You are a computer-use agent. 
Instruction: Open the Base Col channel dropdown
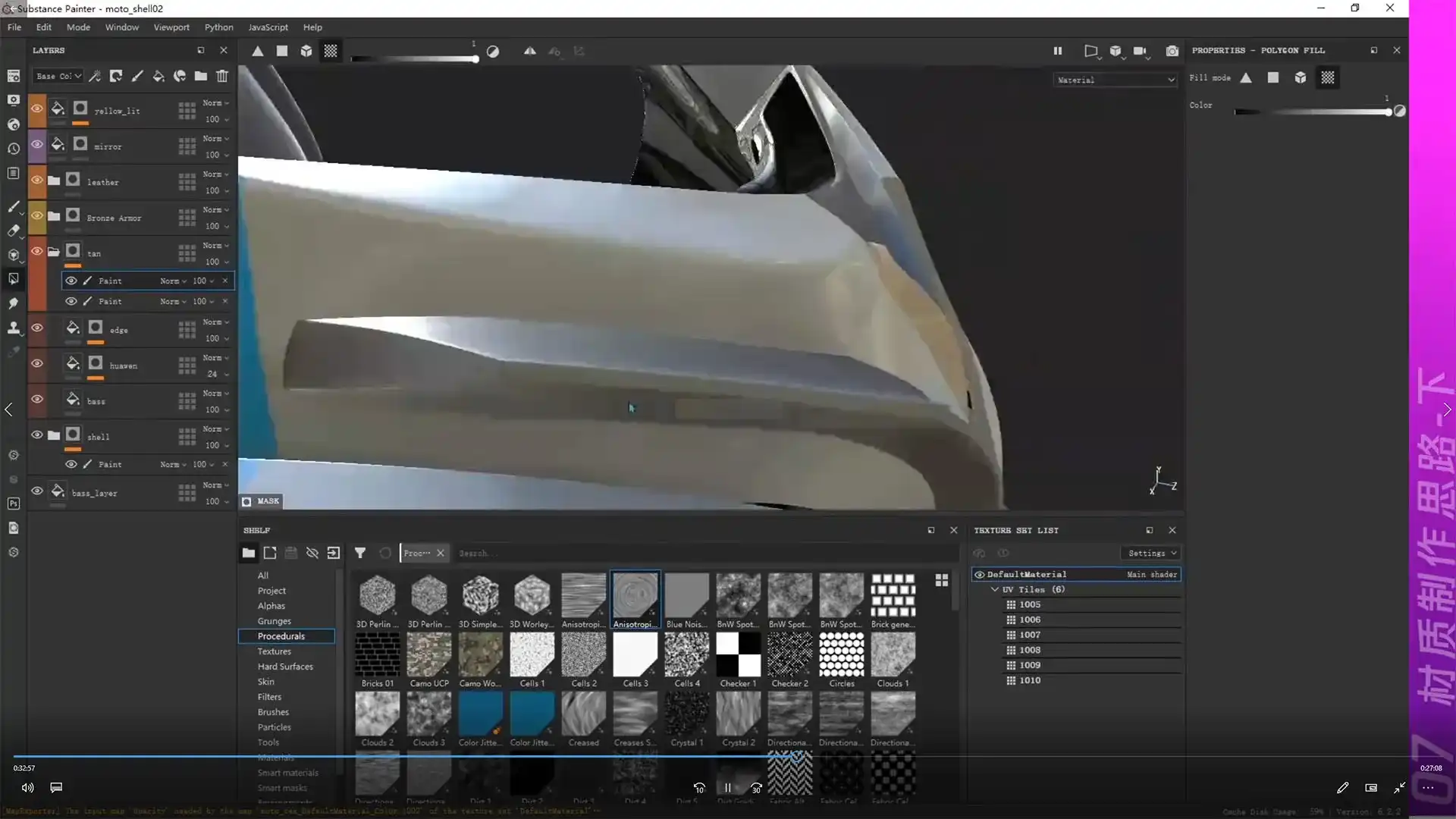tap(58, 76)
